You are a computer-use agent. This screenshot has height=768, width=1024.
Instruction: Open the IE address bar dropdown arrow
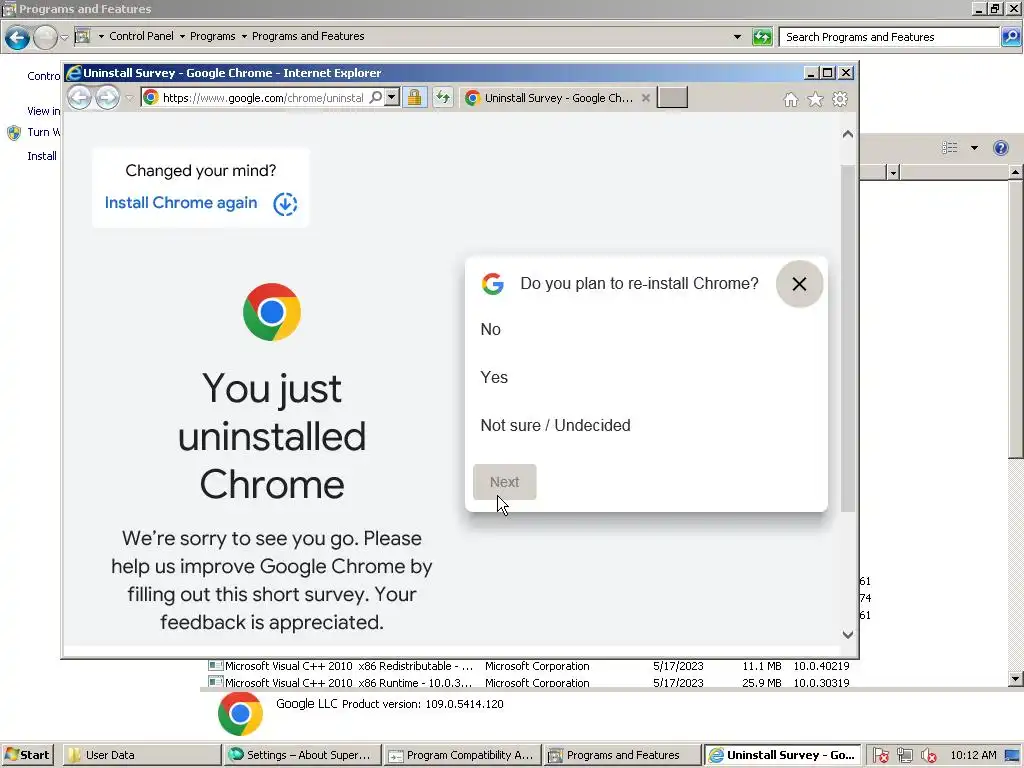pyautogui.click(x=392, y=98)
